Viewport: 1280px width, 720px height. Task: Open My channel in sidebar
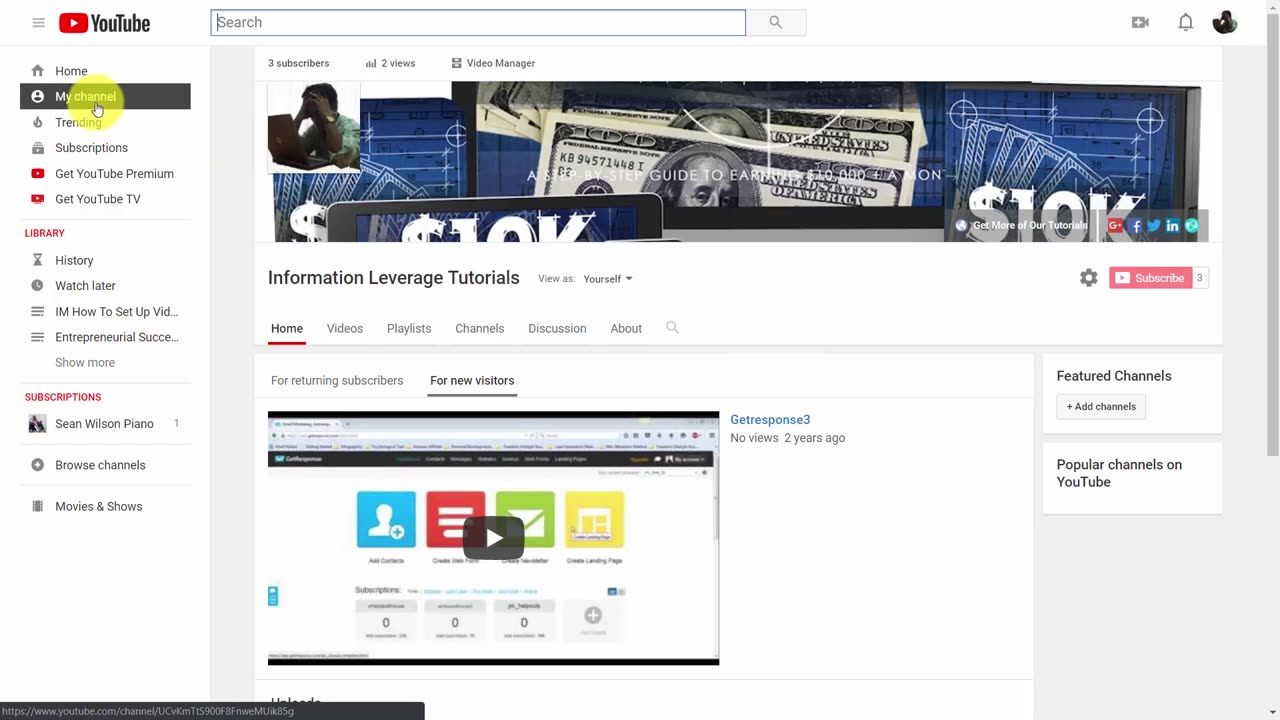point(105,97)
